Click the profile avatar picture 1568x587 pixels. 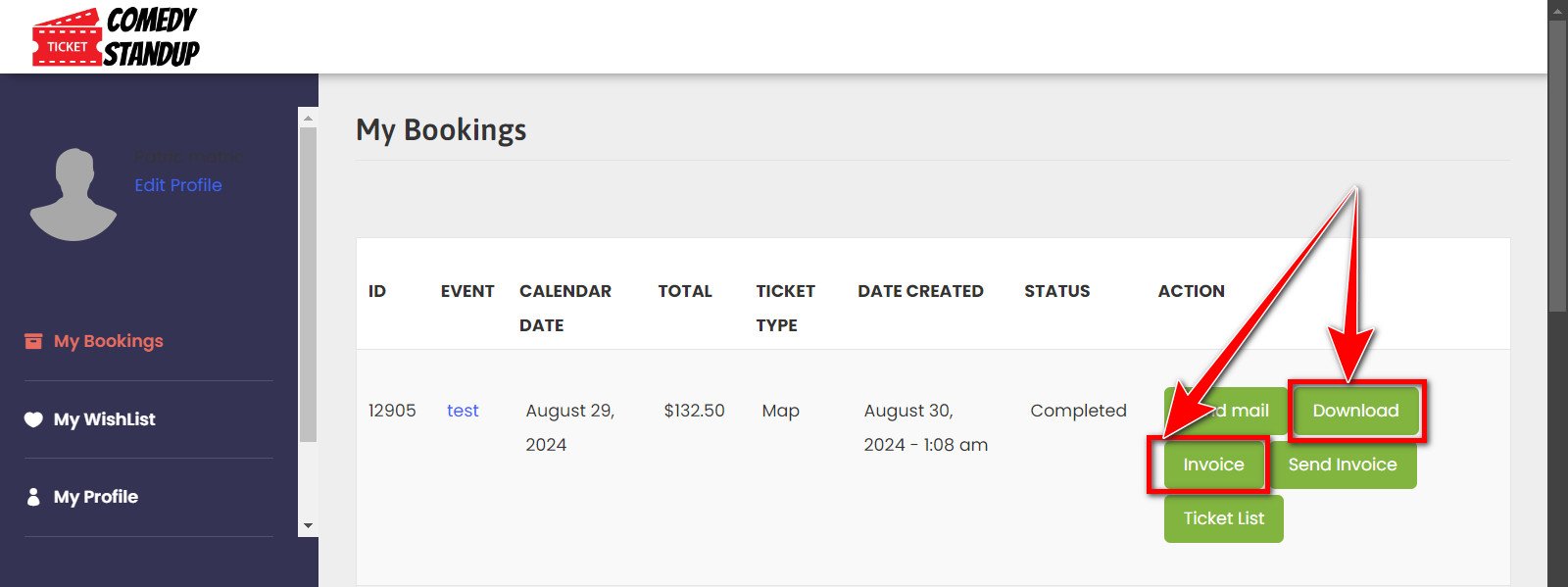(73, 195)
